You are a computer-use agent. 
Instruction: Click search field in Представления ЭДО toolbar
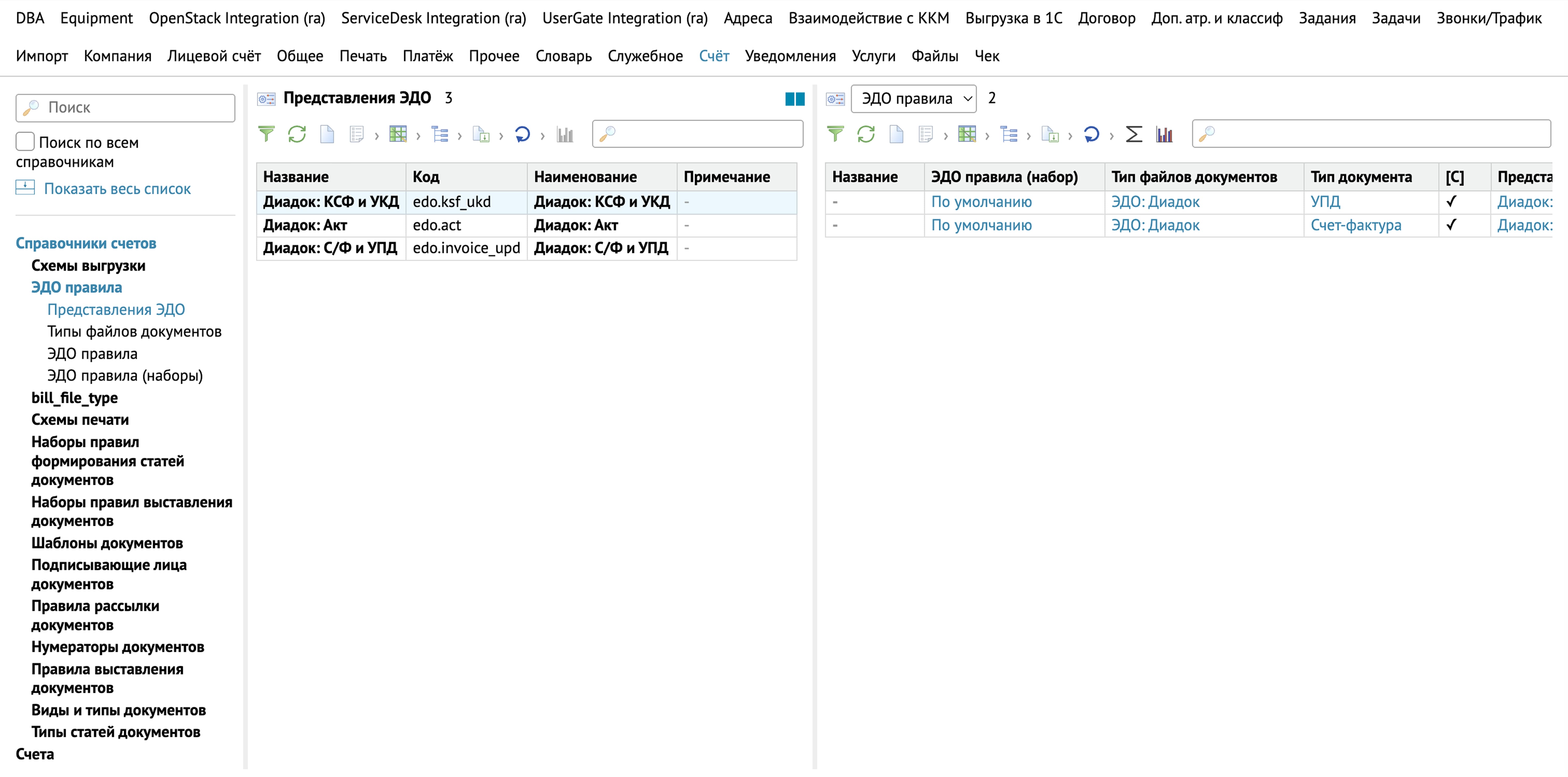click(x=698, y=134)
